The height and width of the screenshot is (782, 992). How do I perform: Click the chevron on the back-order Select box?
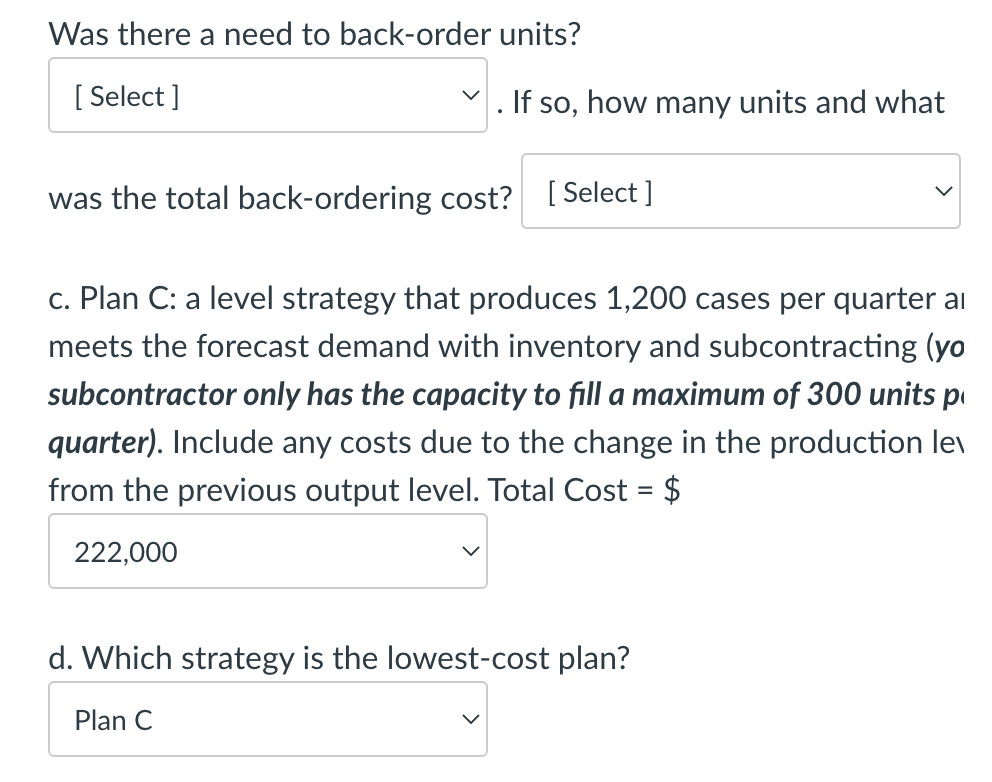(470, 94)
